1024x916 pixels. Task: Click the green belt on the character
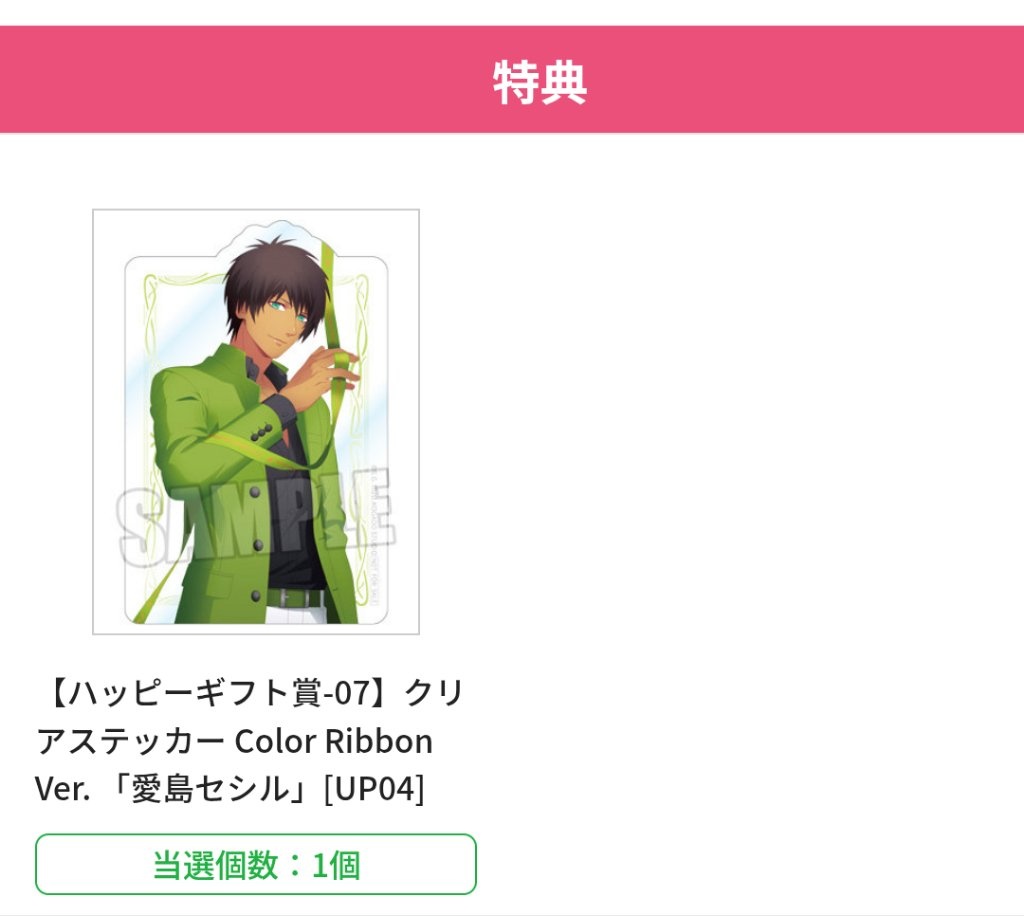295,599
